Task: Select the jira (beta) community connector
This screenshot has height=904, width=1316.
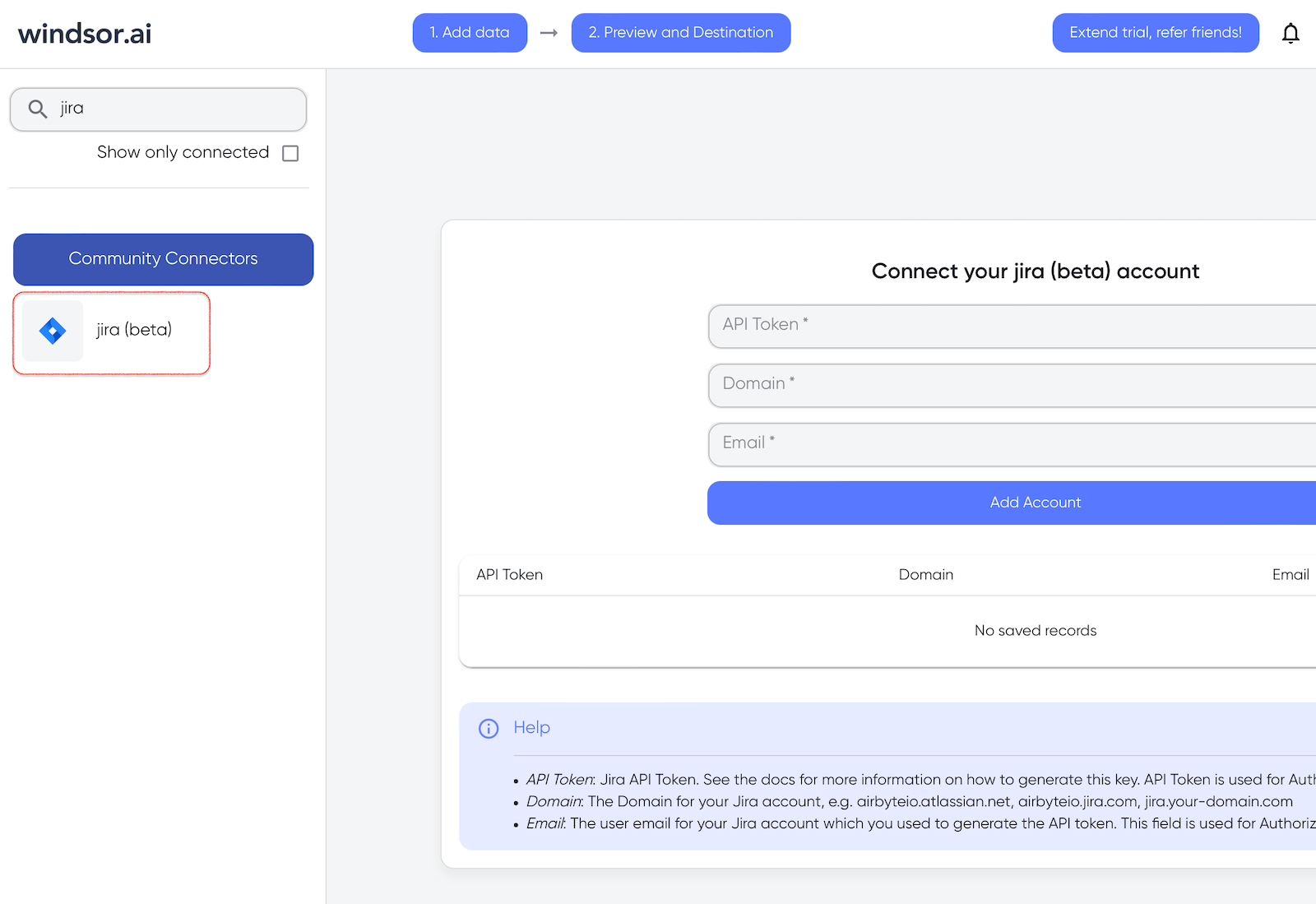Action: [111, 331]
